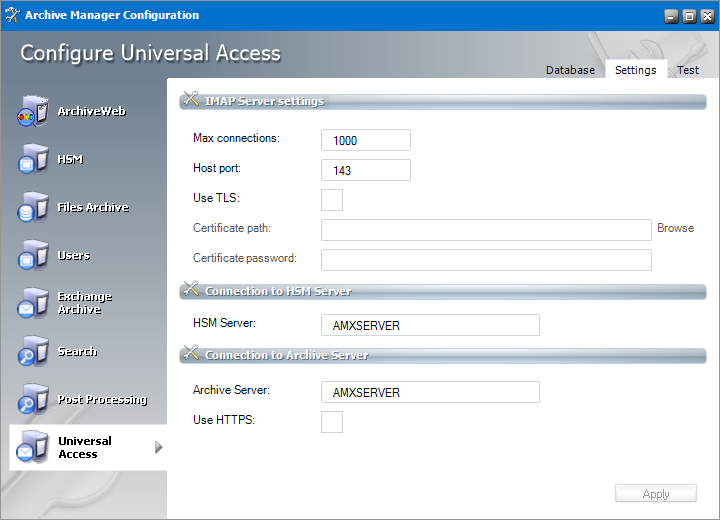Select the HSM sidebar icon
Viewport: 720px width, 520px height.
click(x=32, y=160)
